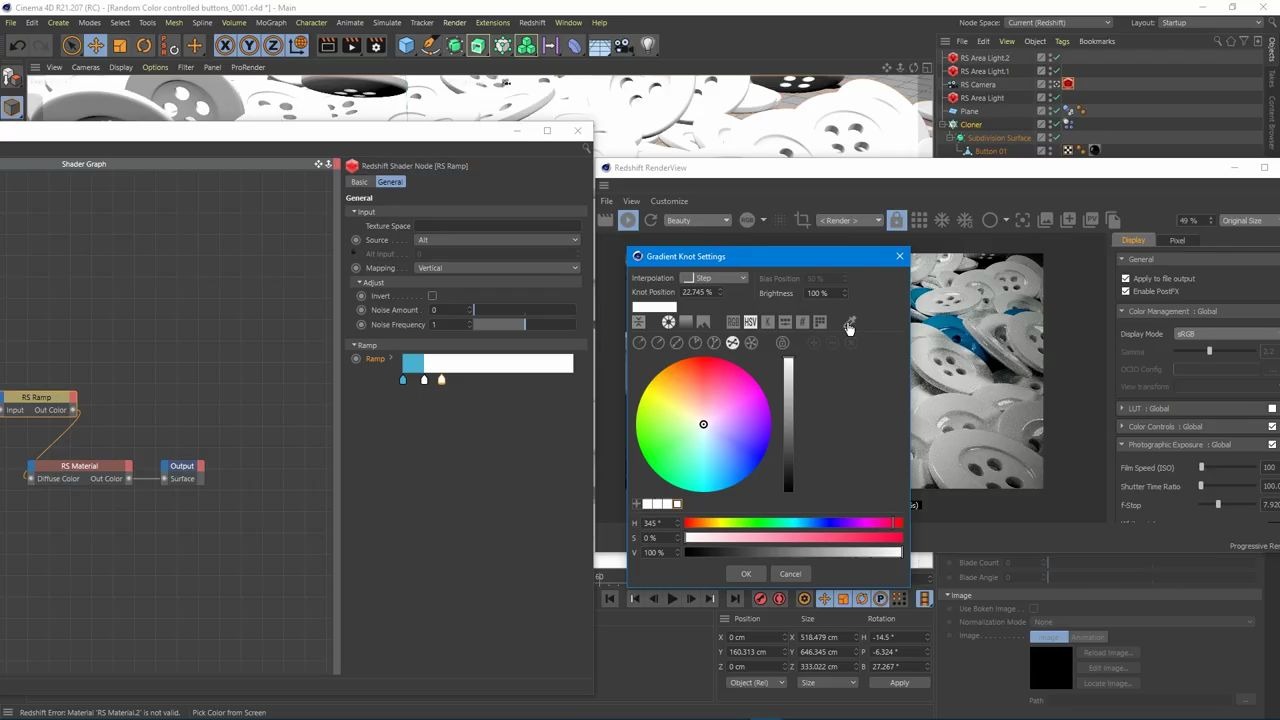1280x720 pixels.
Task: Select the Rotate tool in the toolbar
Action: point(143,45)
